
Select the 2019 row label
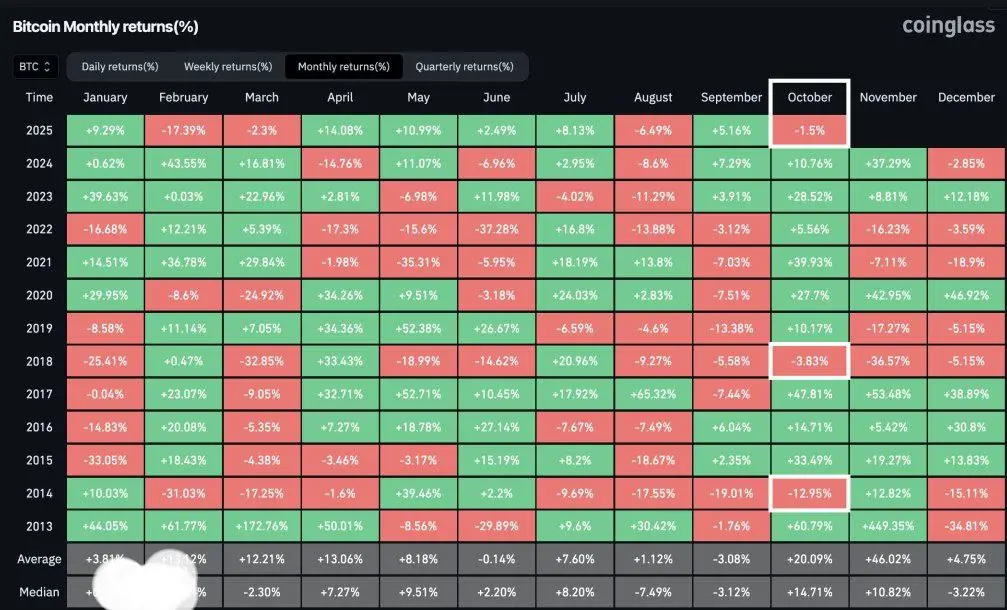click(x=39, y=328)
